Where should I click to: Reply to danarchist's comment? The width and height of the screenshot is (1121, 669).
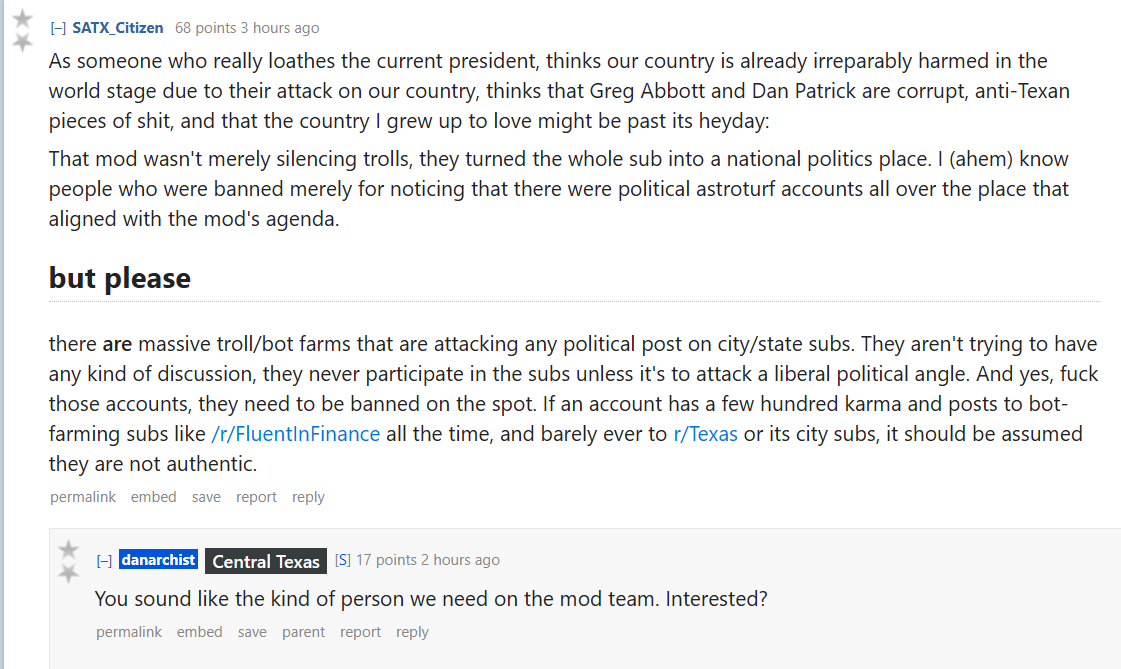(x=413, y=632)
